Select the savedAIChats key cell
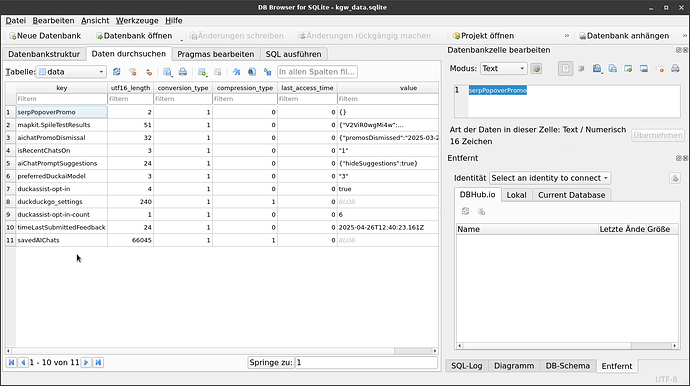 tap(62, 240)
